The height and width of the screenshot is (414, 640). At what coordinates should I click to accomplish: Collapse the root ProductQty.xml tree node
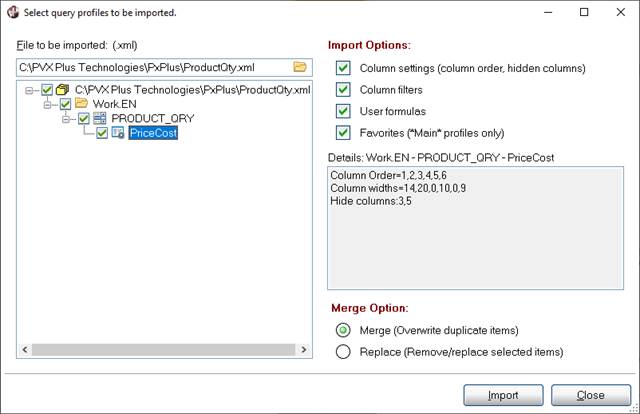click(30, 90)
